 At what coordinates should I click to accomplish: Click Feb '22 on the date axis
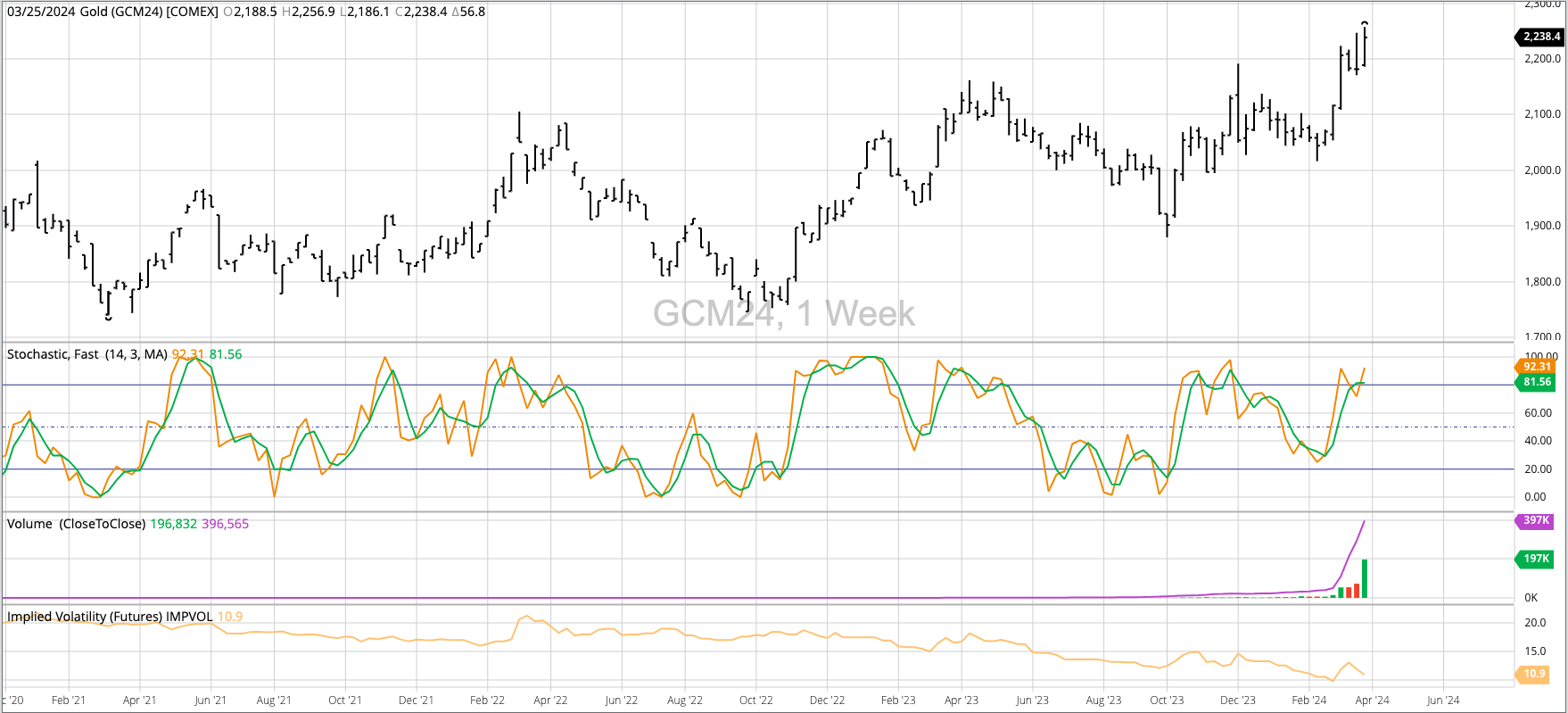(x=487, y=701)
